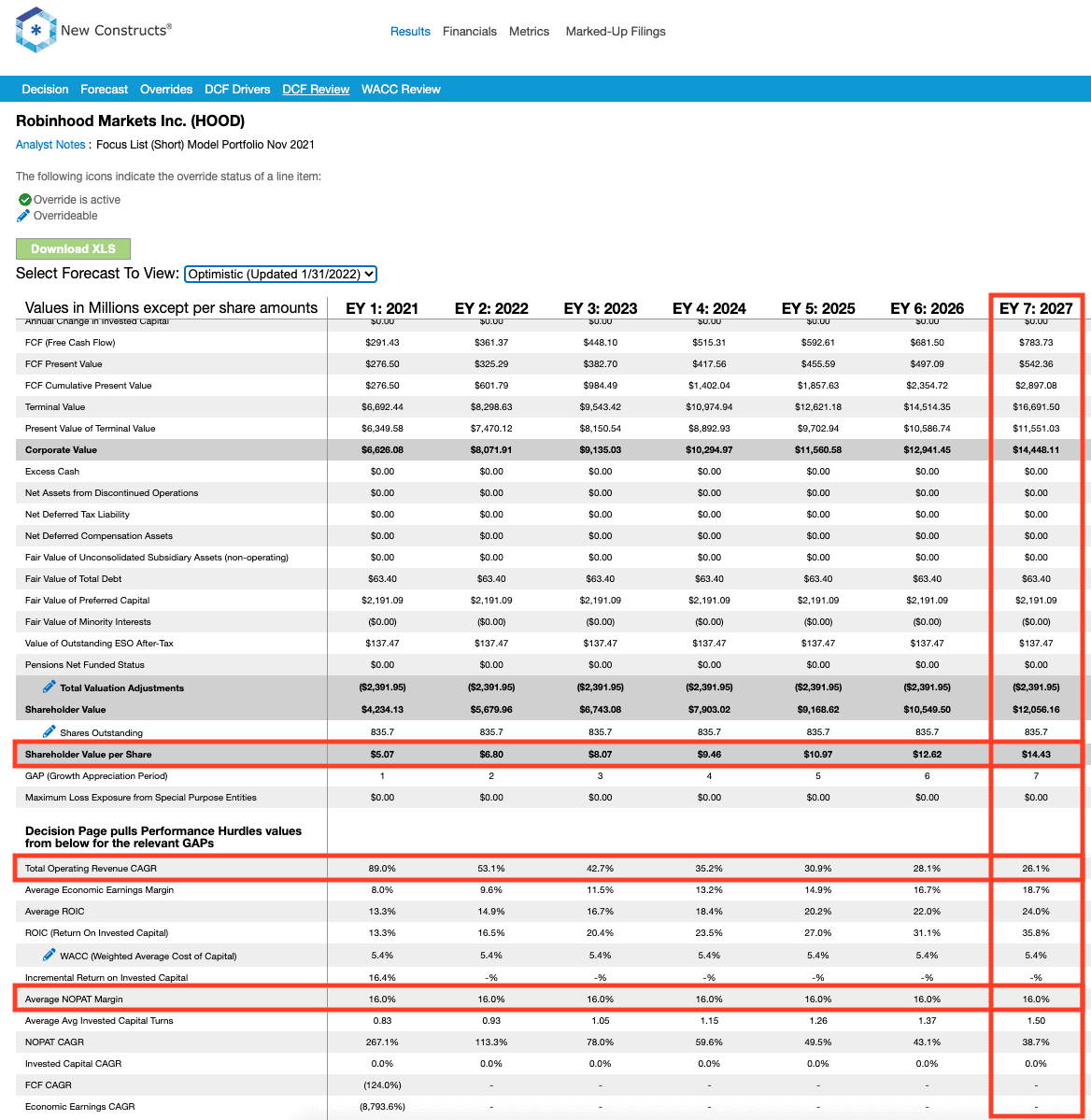This screenshot has width=1091, height=1120.
Task: Click the $783.73 FCF value for 2027
Action: tap(1036, 343)
